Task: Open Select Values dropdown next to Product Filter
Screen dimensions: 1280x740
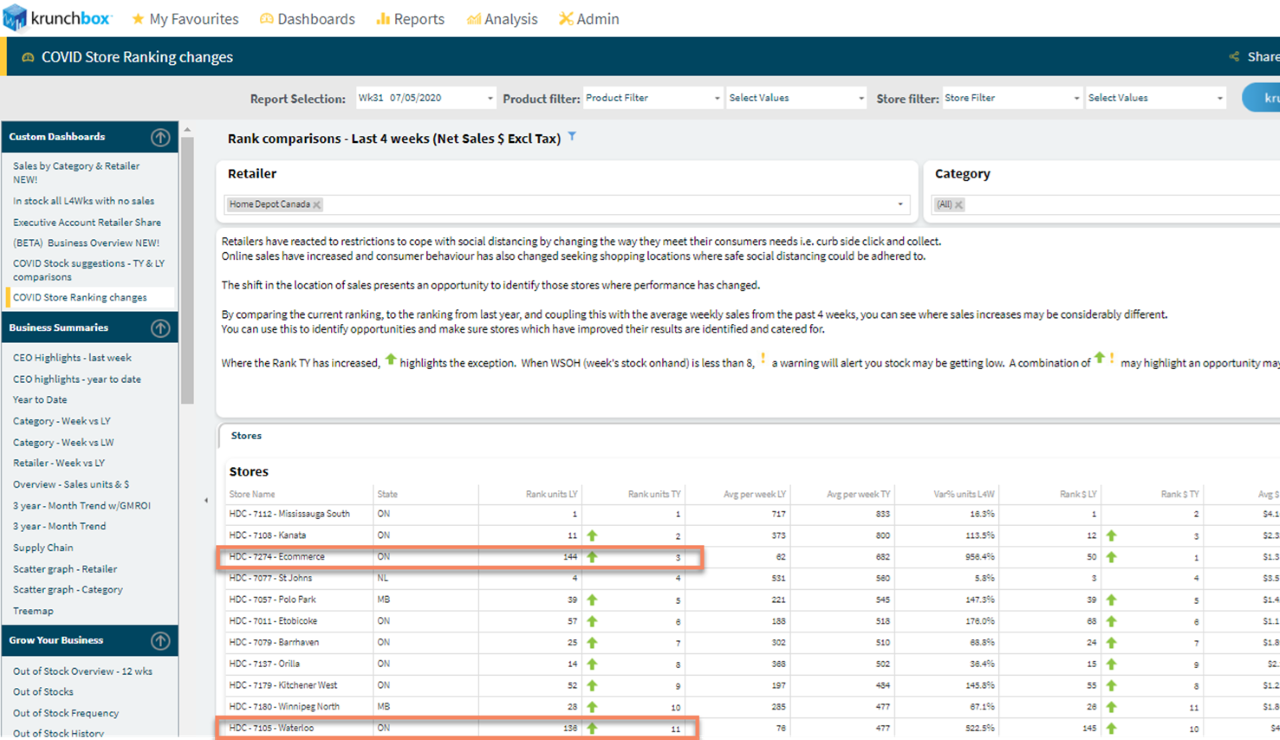Action: [x=797, y=98]
